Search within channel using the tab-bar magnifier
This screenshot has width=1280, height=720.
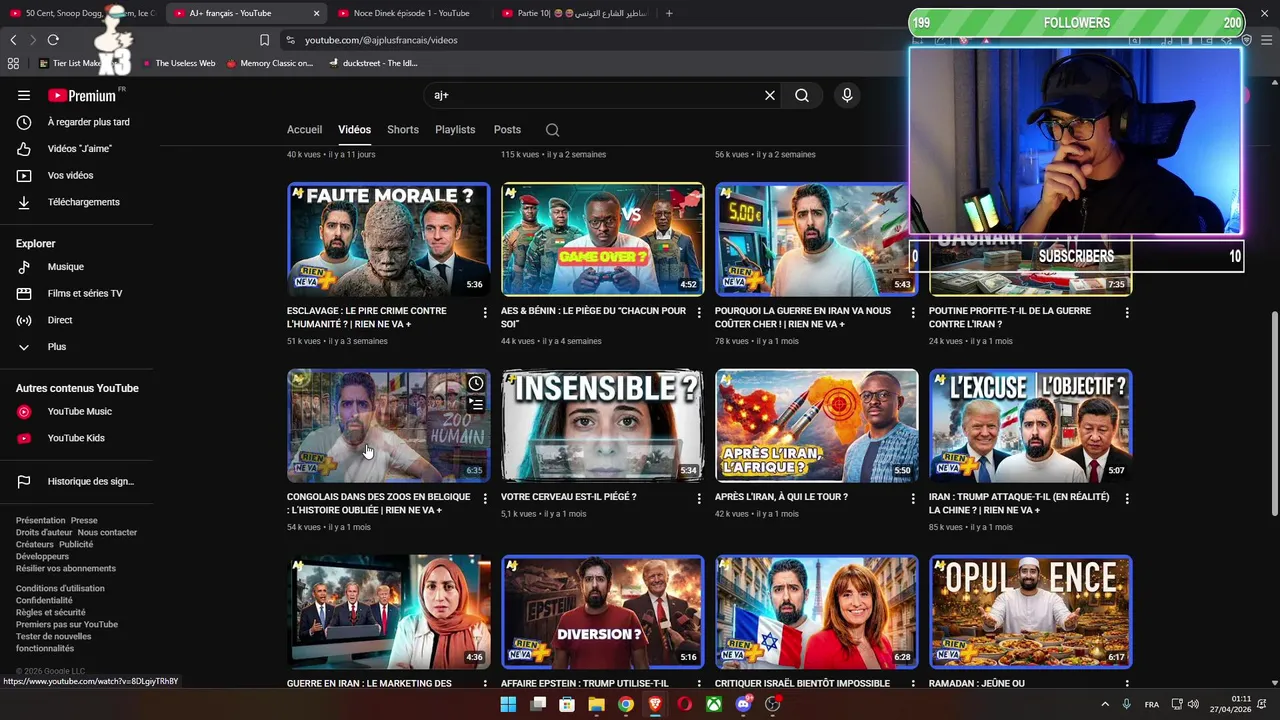pos(552,130)
